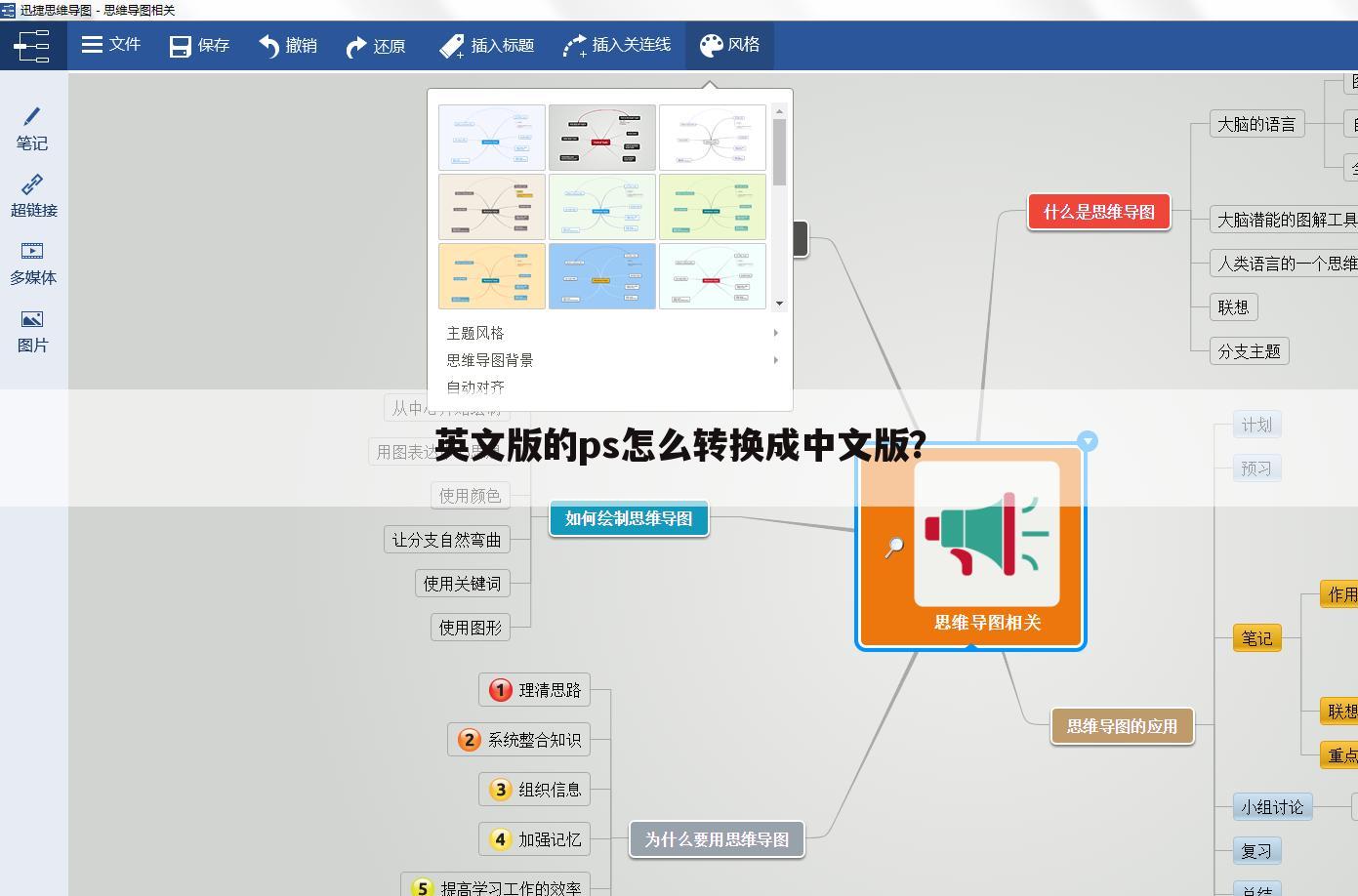Select the 预习 node

coord(1256,468)
